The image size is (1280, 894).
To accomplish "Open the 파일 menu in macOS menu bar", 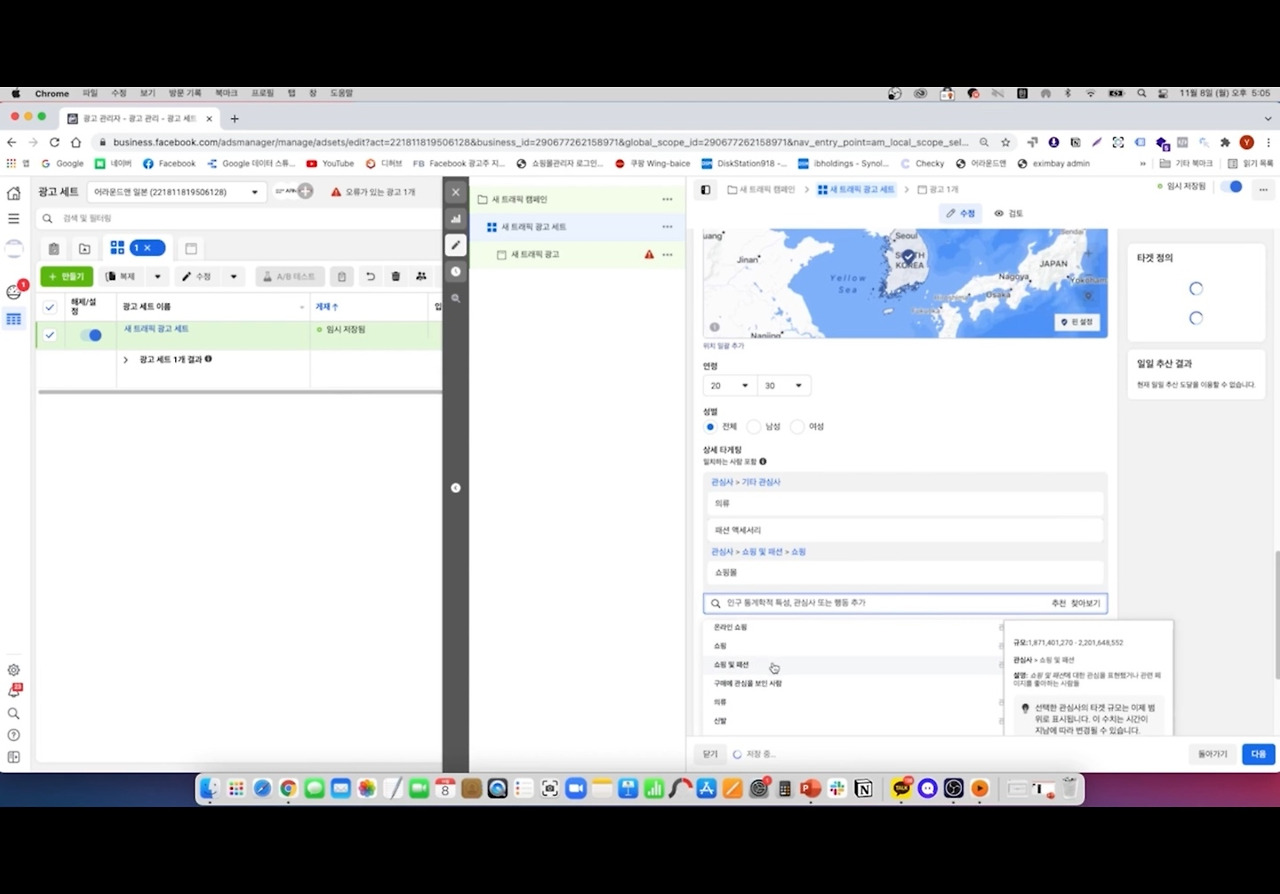I will click(90, 93).
